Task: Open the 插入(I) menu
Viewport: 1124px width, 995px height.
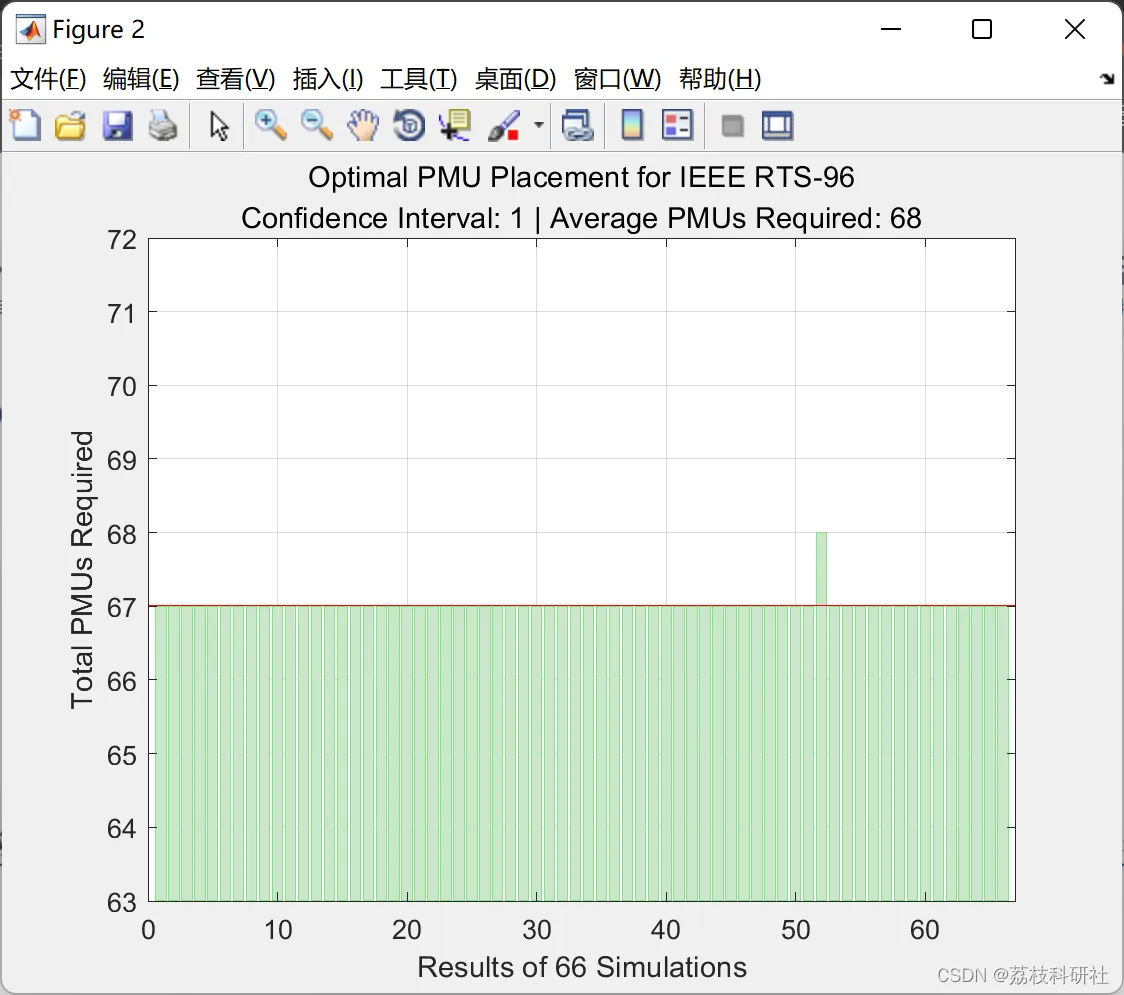Action: click(328, 79)
